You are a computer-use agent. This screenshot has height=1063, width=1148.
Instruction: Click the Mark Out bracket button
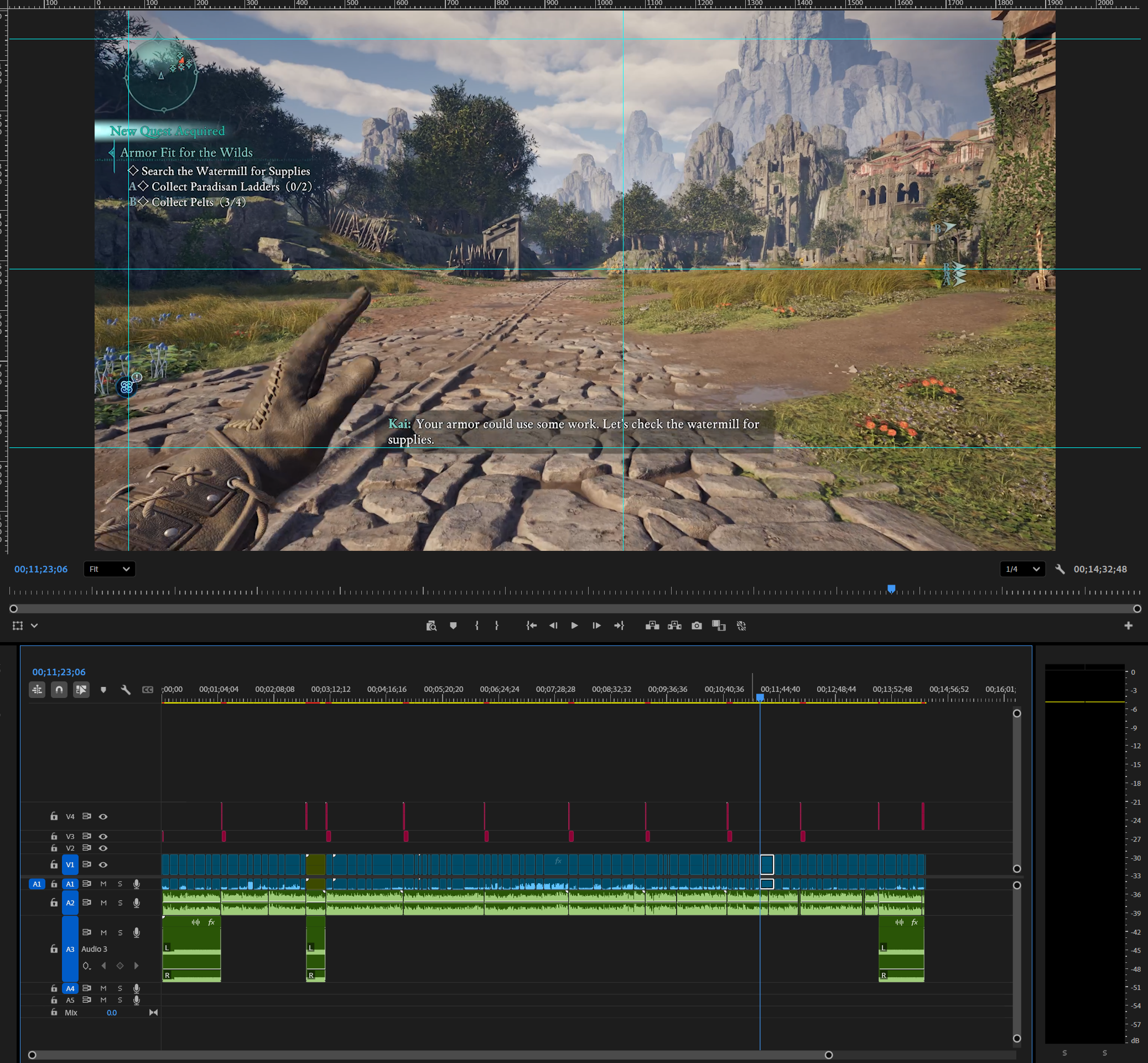point(497,626)
